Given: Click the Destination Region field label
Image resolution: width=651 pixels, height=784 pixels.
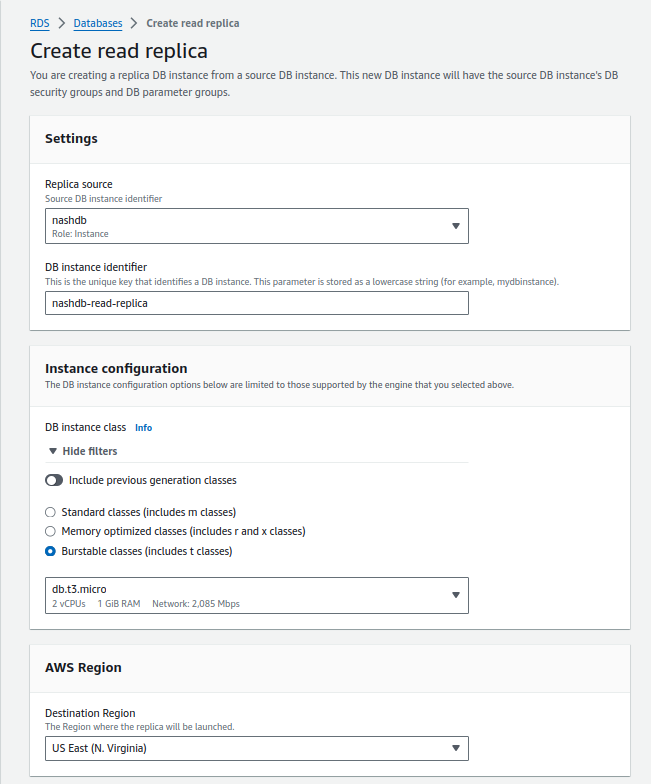Looking at the screenshot, I should [90, 714].
